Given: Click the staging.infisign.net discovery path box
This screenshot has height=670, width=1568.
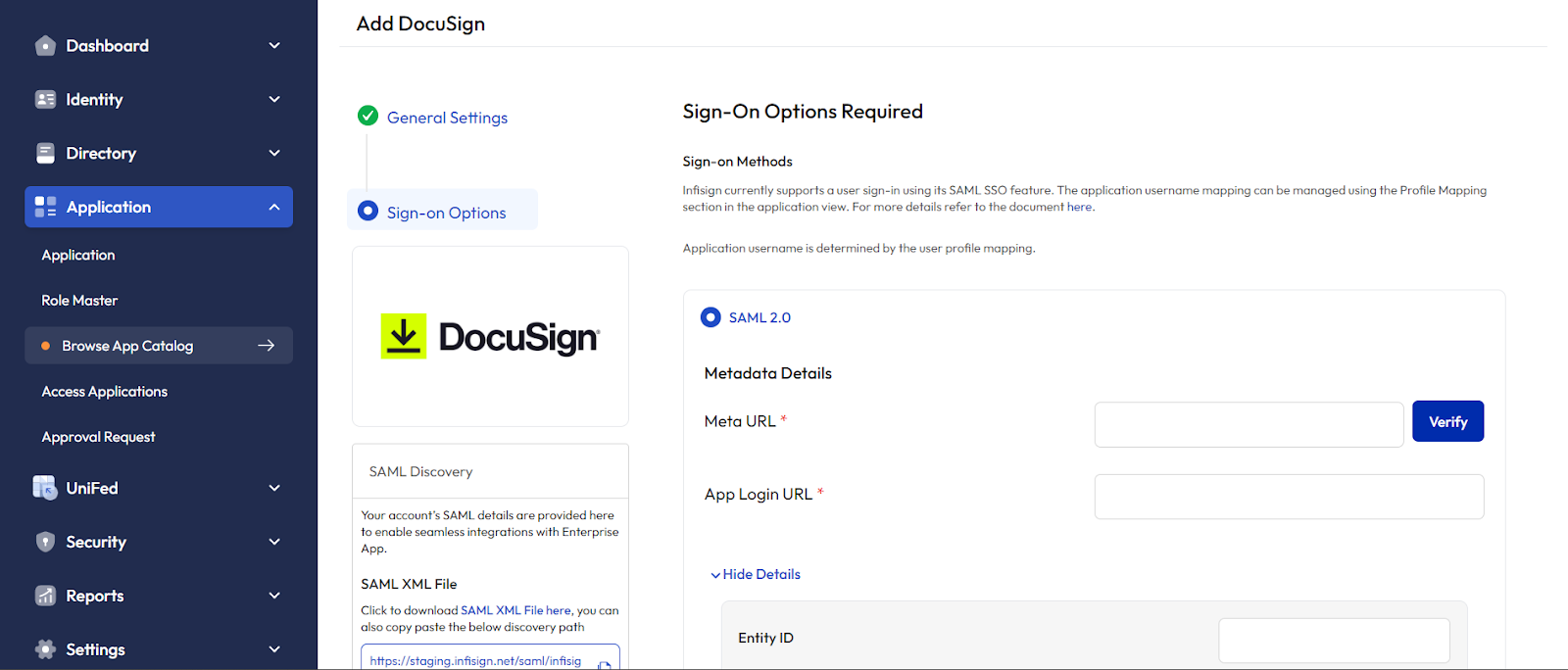Looking at the screenshot, I should point(490,658).
